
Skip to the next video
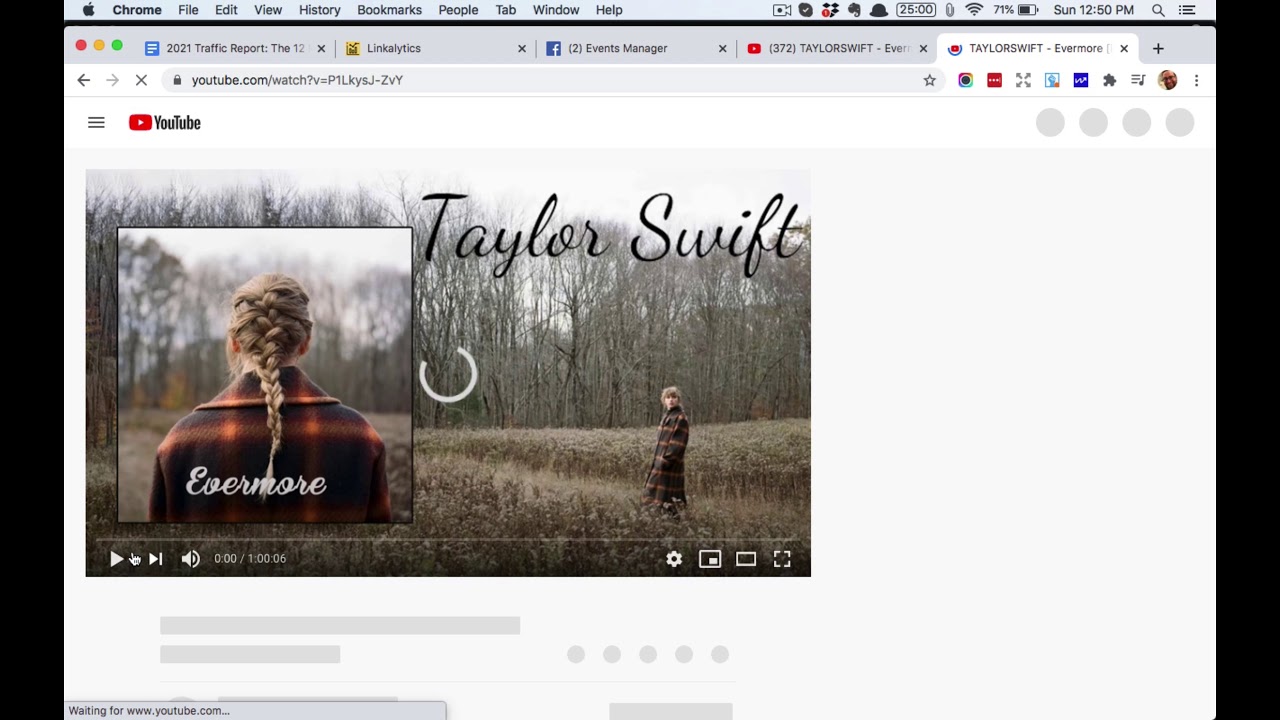click(x=156, y=559)
